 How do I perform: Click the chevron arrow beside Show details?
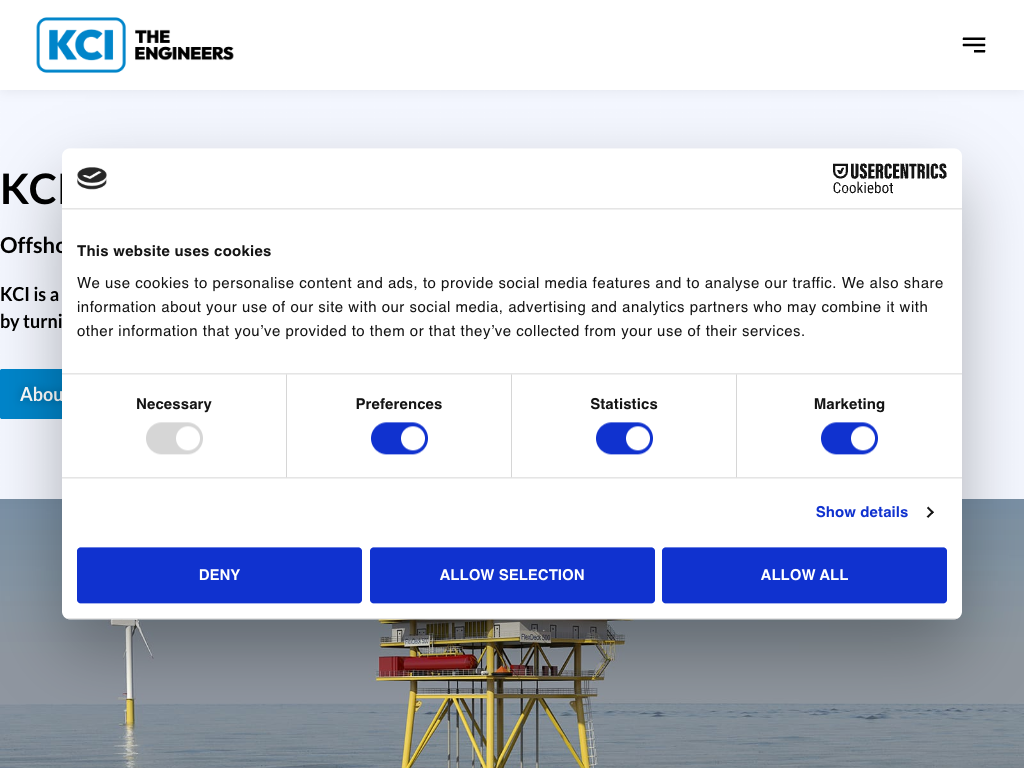click(930, 512)
